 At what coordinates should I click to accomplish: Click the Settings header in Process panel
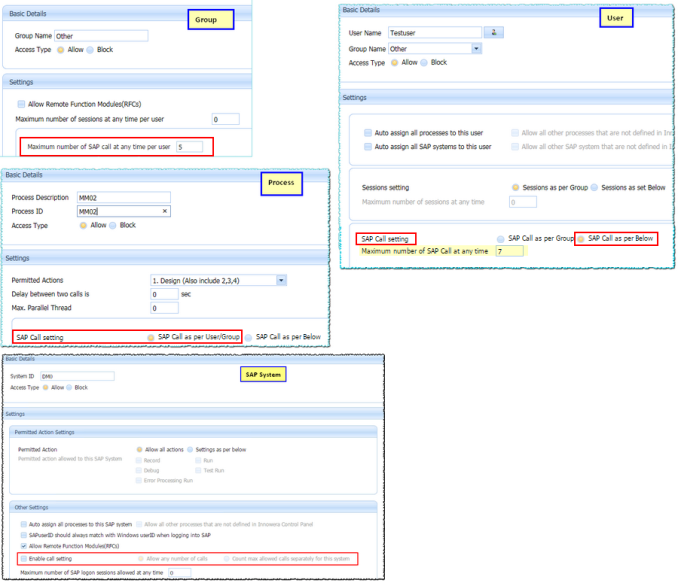pyautogui.click(x=166, y=258)
